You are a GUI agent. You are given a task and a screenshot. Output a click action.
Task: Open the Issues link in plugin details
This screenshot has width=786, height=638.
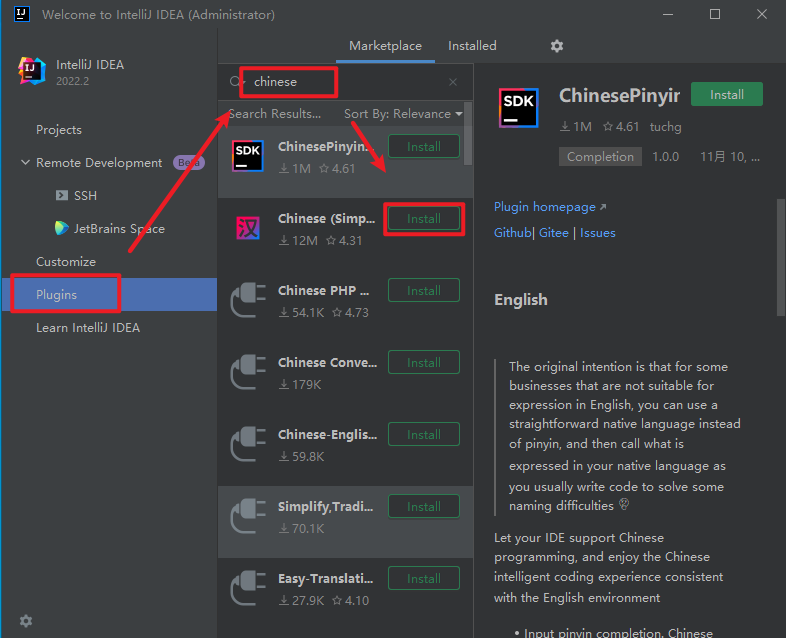pyautogui.click(x=598, y=233)
